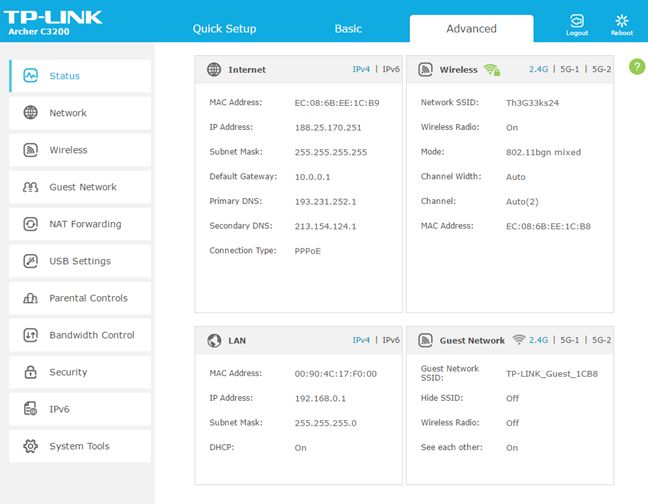Click the Security padlock icon
Screen dimensions: 648x504
pyautogui.click(x=31, y=372)
